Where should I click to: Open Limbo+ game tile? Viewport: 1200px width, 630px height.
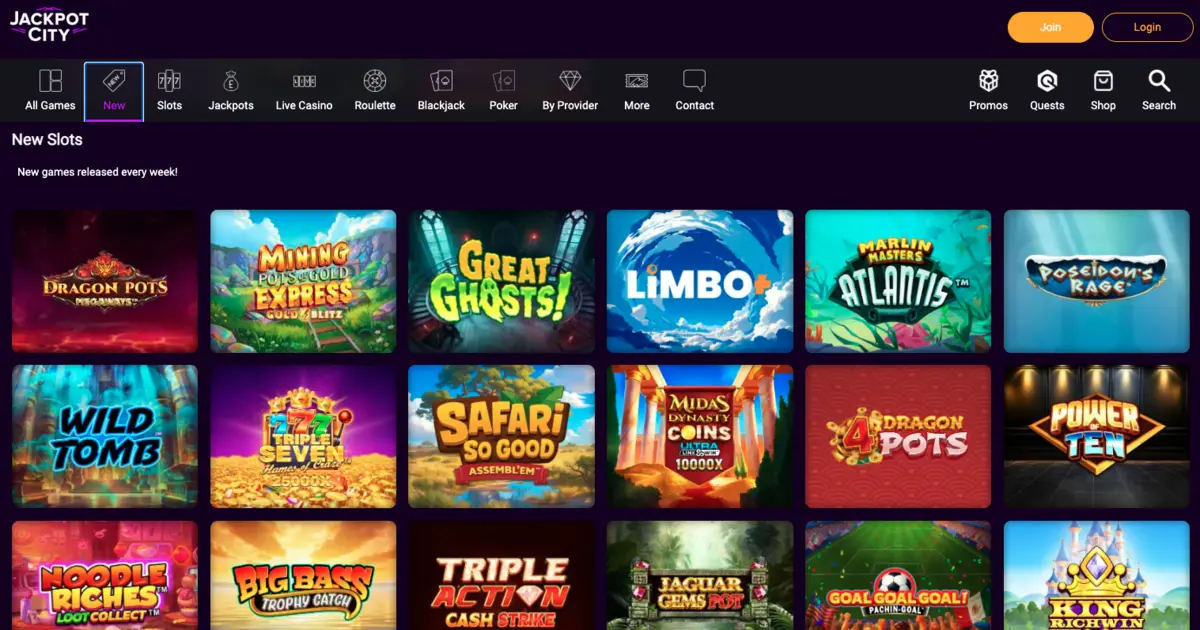[700, 281]
